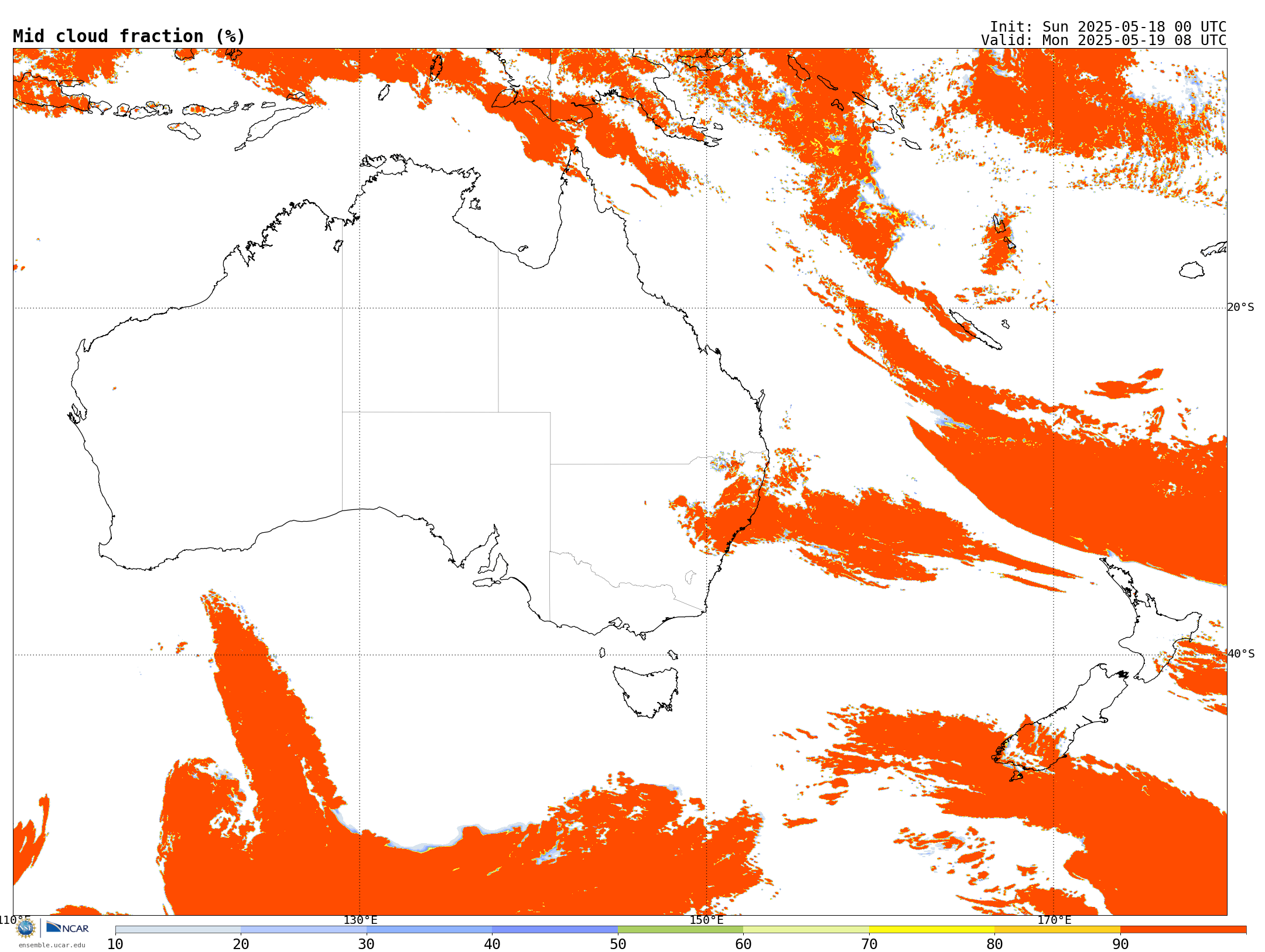Click the 40°S latitude label
Screen dimensions: 1265x952
[x=1240, y=654]
